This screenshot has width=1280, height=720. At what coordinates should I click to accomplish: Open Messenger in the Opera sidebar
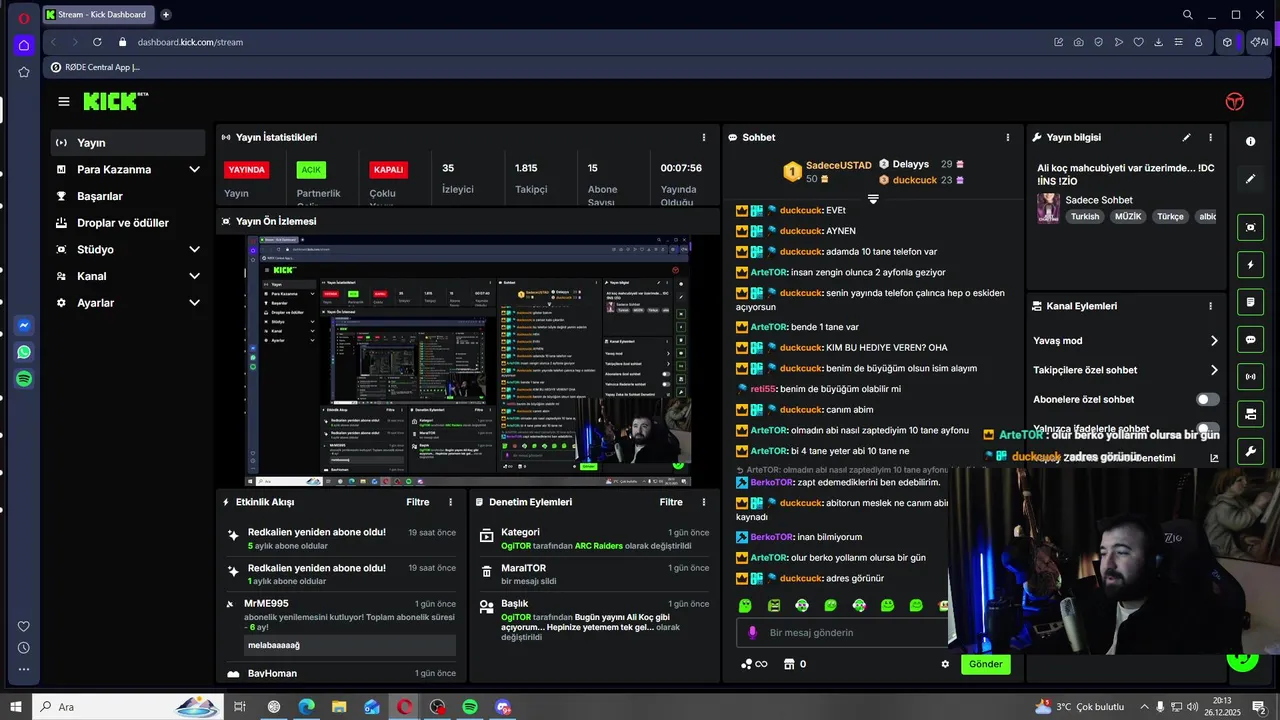tap(24, 326)
